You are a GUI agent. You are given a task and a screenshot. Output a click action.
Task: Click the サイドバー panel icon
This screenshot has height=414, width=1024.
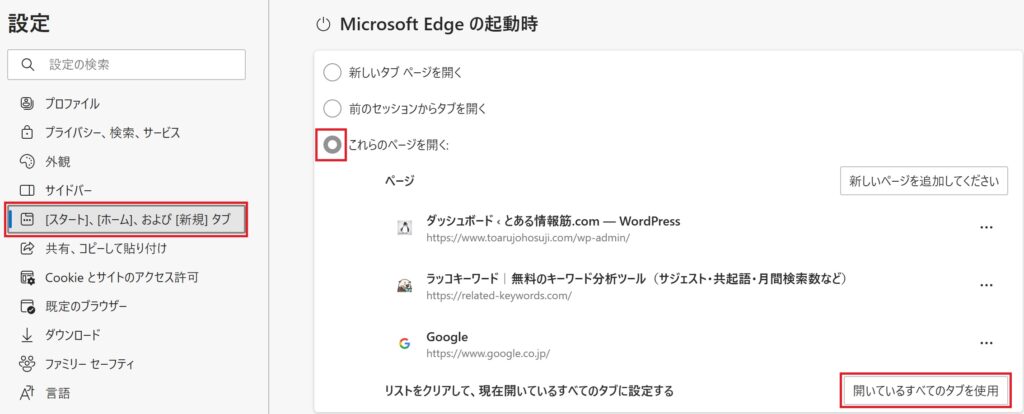[27, 191]
